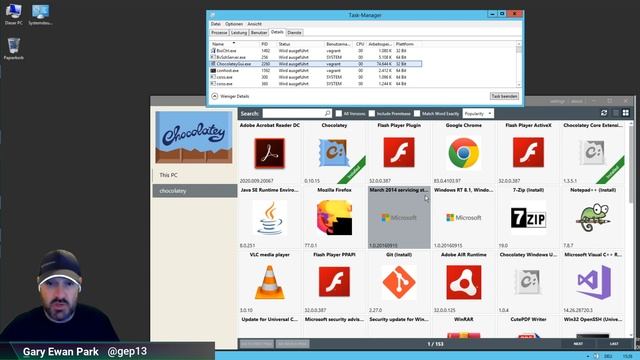
Task: Select the ChocolateyGui.exe process row
Action: pyautogui.click(x=316, y=64)
